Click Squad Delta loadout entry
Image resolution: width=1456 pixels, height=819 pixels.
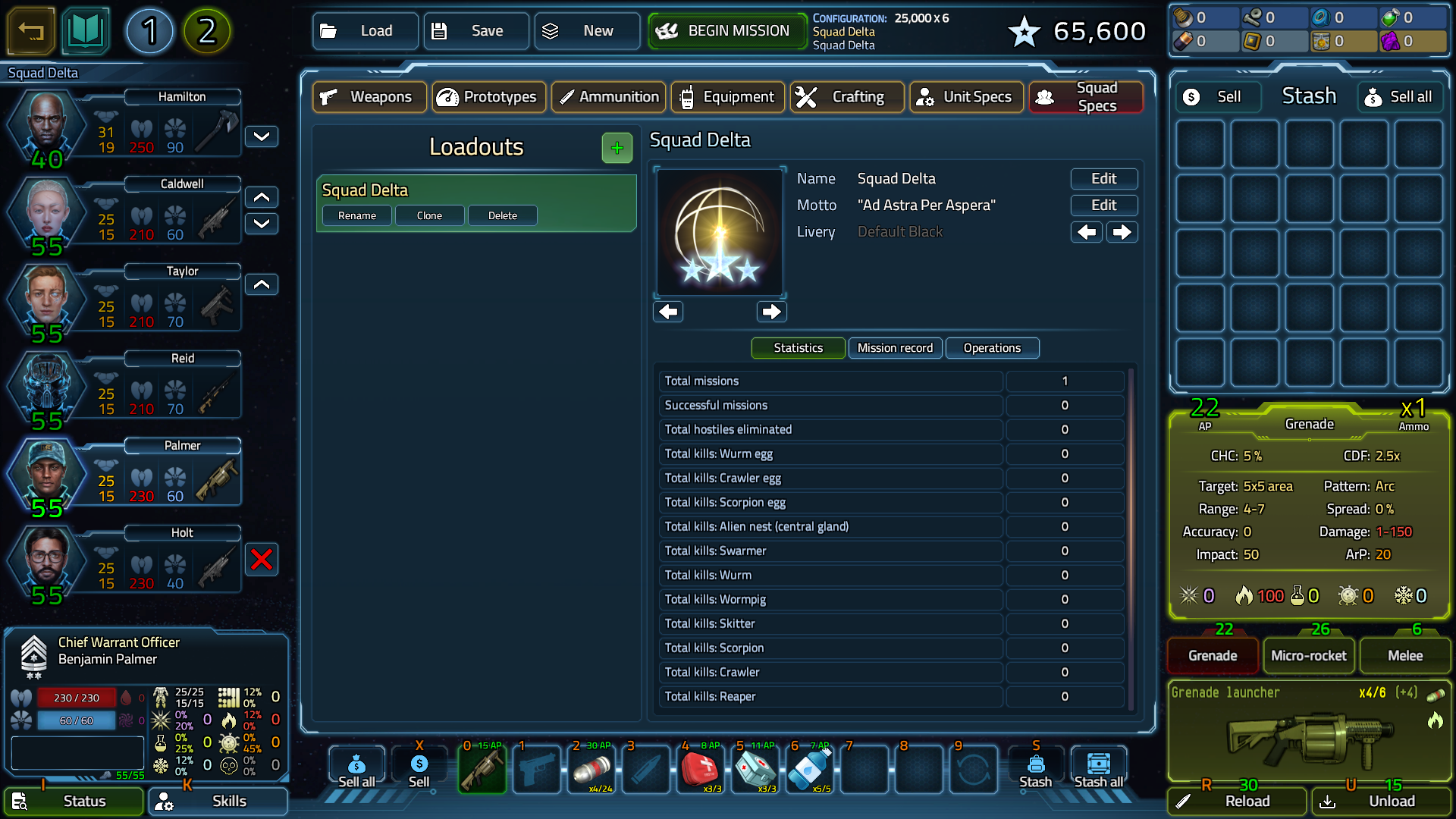(x=476, y=189)
